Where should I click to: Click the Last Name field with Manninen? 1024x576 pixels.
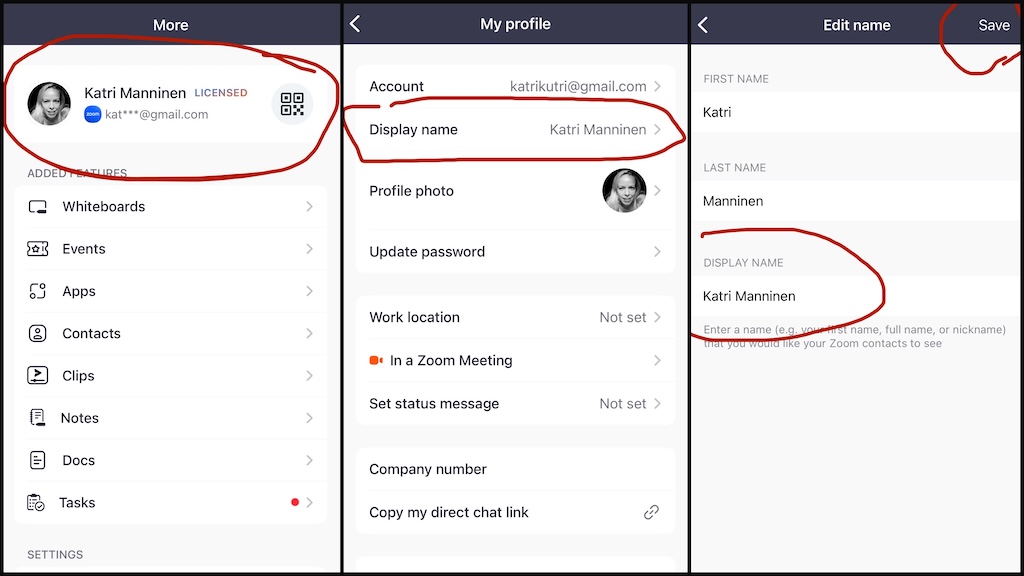point(856,200)
